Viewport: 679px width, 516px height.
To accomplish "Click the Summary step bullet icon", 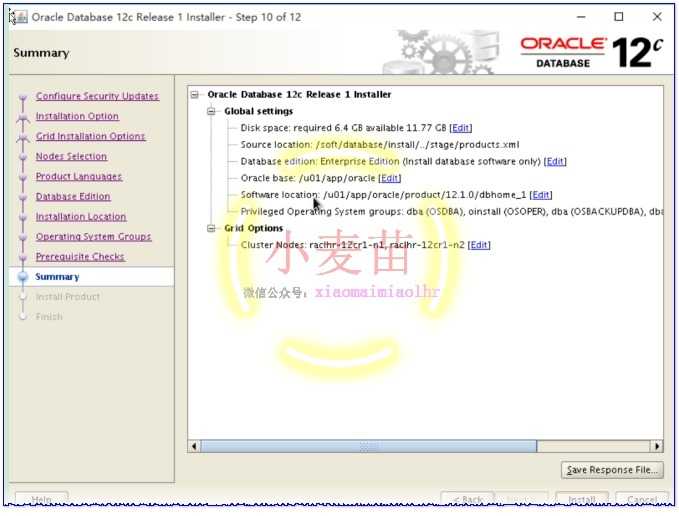I will [x=23, y=277].
